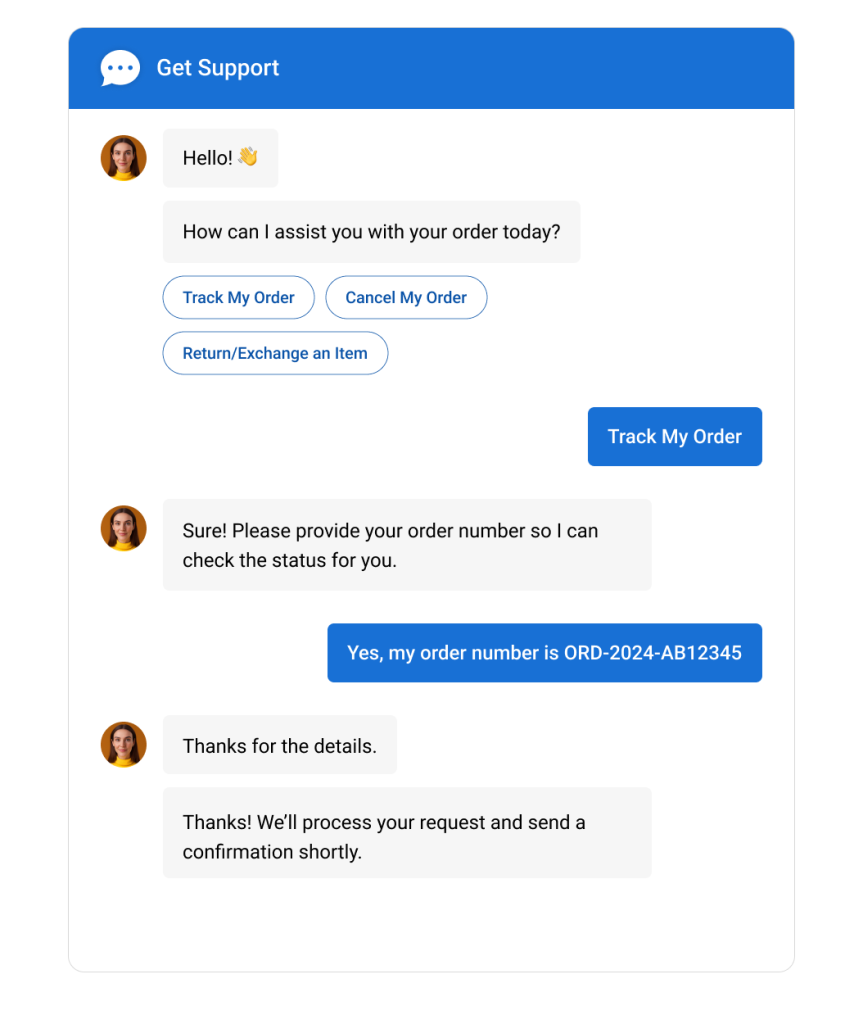The image size is (863, 1024).
Task: Click the chat bubble icon in the header
Action: (120, 68)
